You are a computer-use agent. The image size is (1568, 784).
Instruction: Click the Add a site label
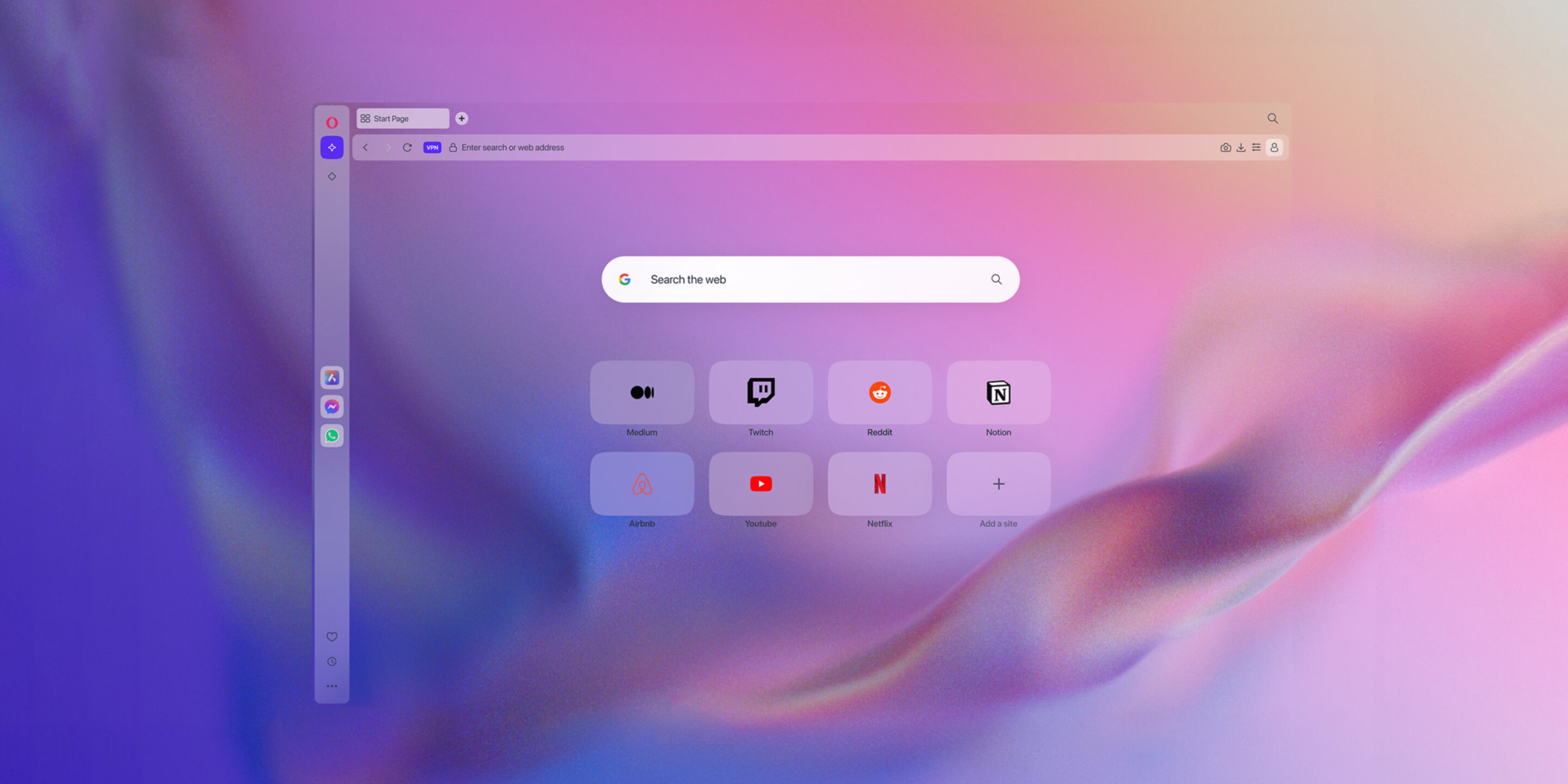(998, 524)
